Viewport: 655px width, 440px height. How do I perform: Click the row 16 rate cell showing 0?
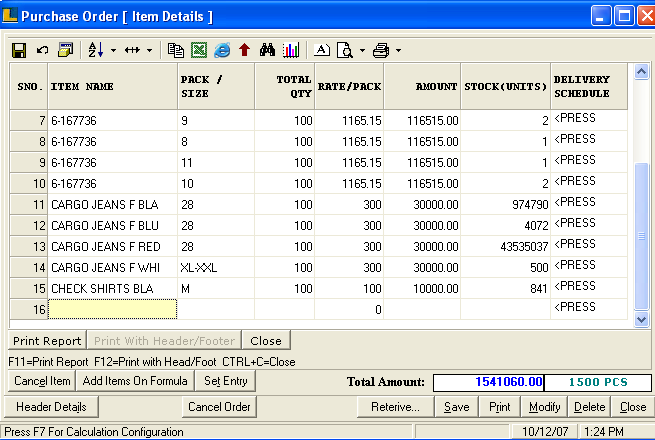(x=349, y=309)
